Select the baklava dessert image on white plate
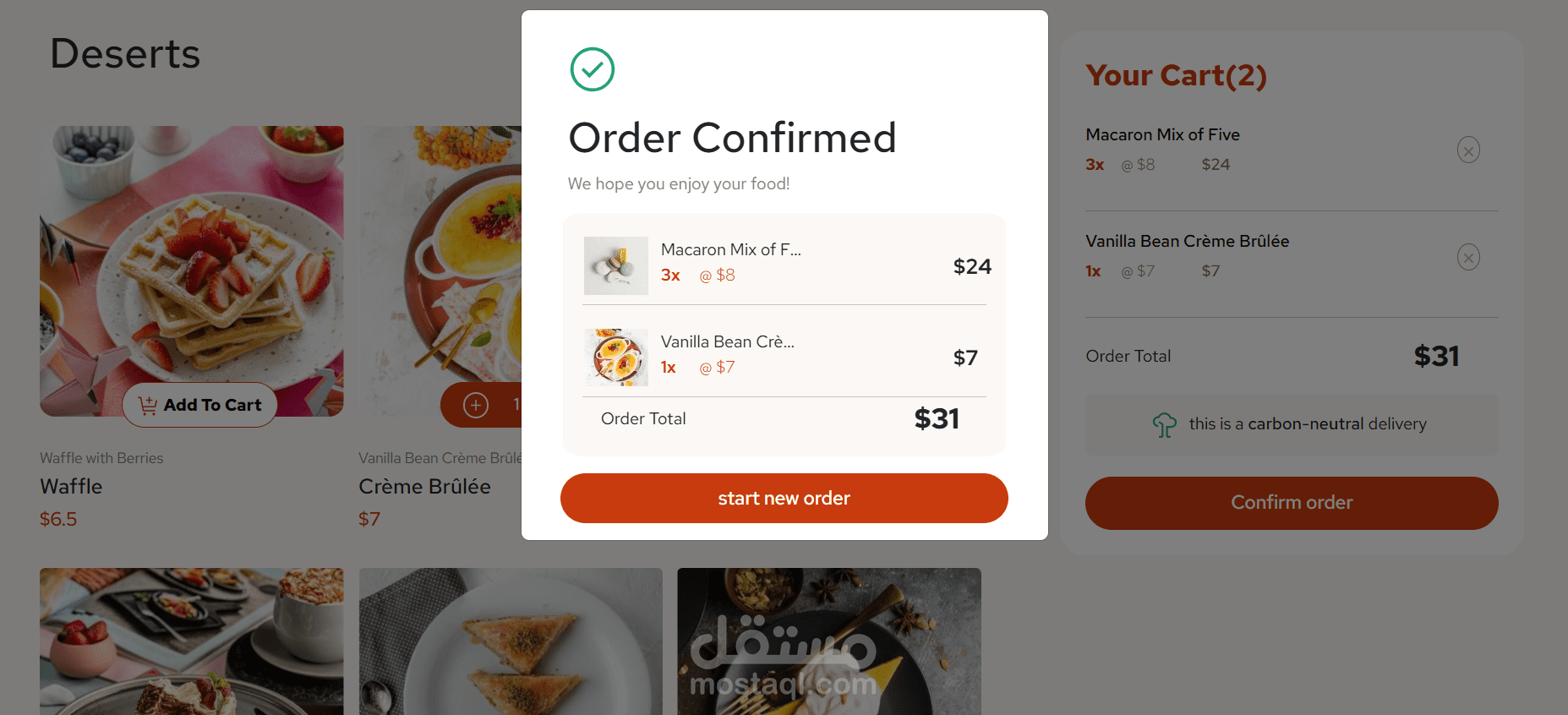The height and width of the screenshot is (715, 1568). click(511, 641)
